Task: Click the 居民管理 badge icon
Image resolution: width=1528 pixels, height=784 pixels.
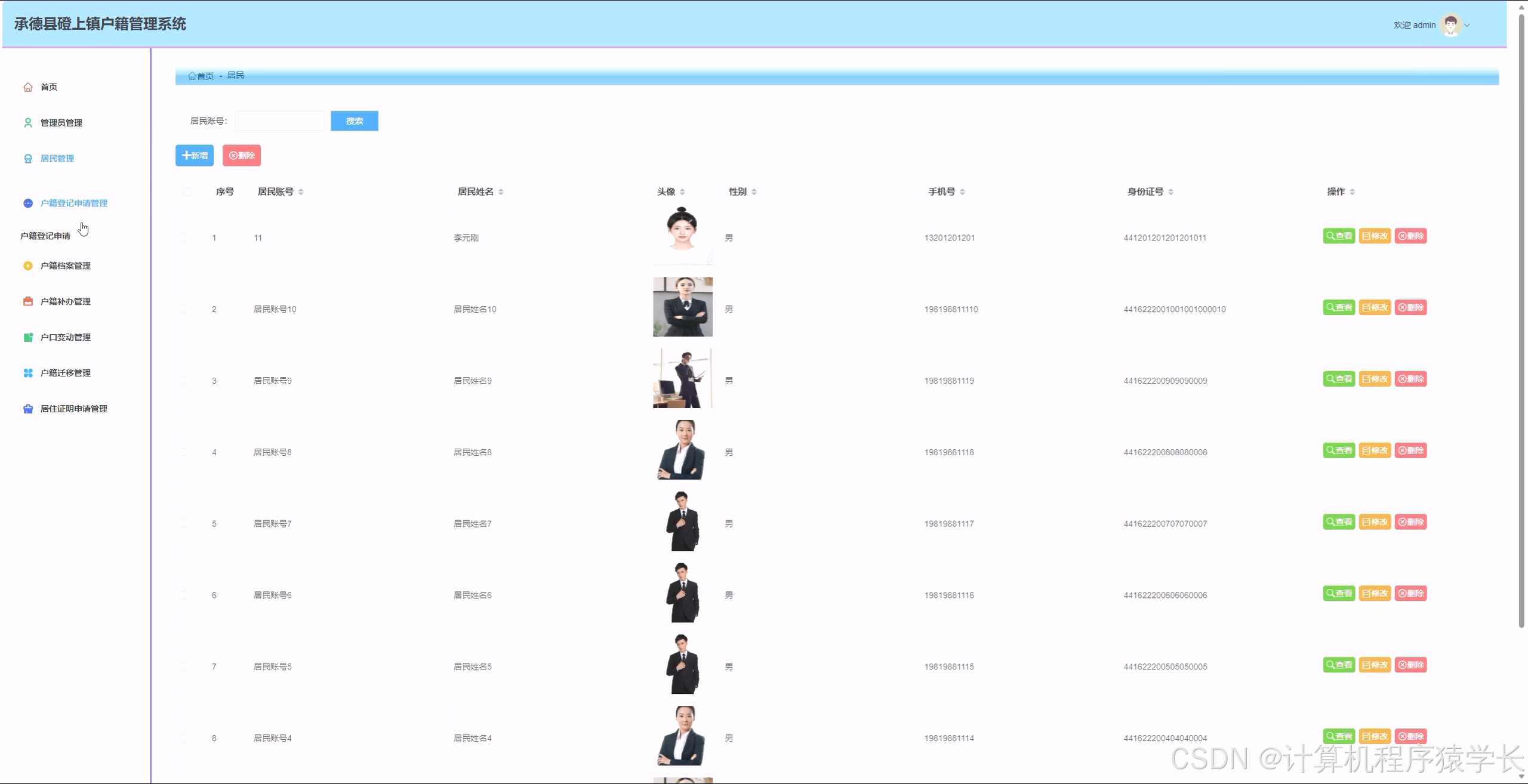Action: tap(27, 159)
